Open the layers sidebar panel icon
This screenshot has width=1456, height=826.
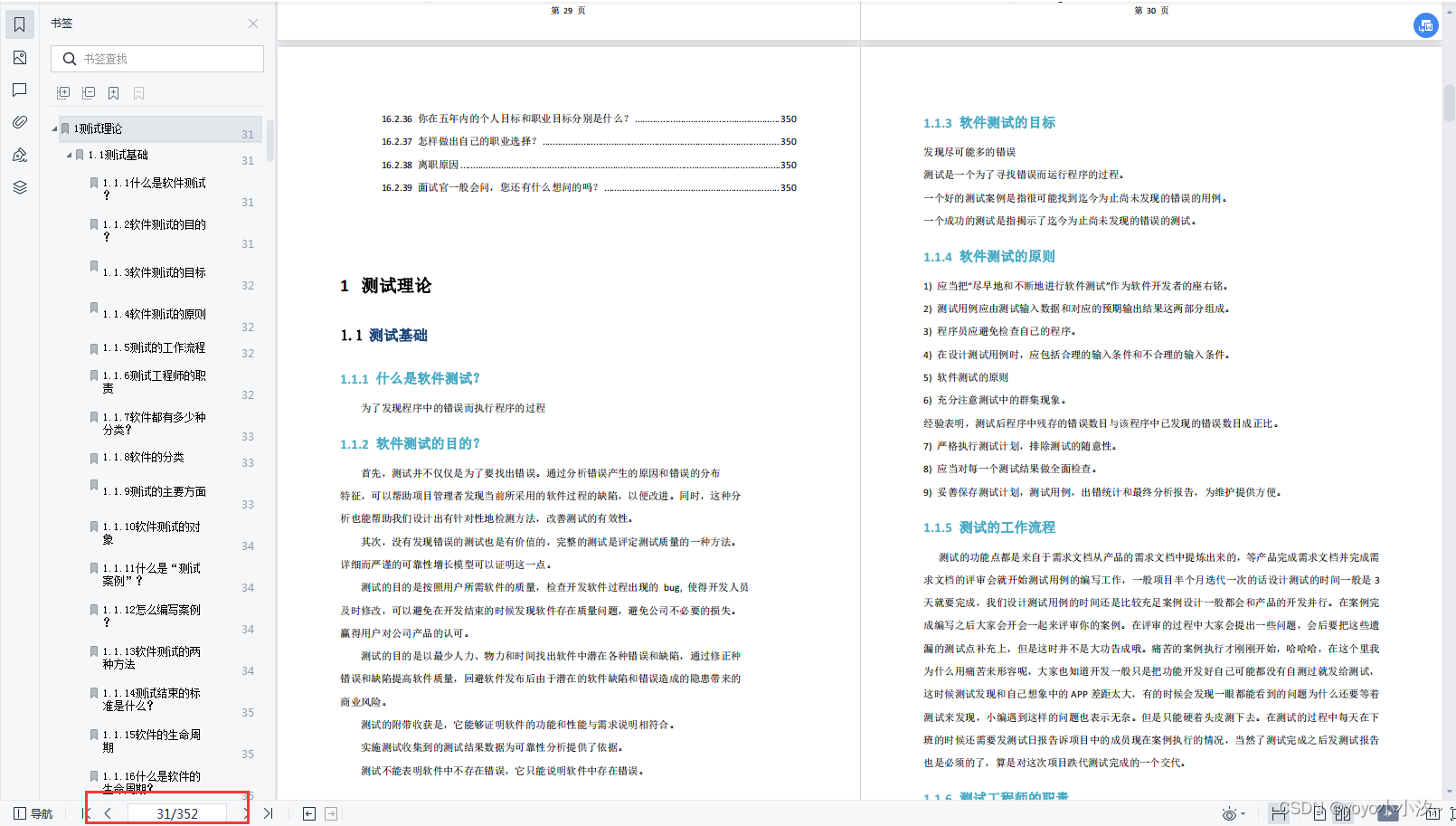click(20, 187)
